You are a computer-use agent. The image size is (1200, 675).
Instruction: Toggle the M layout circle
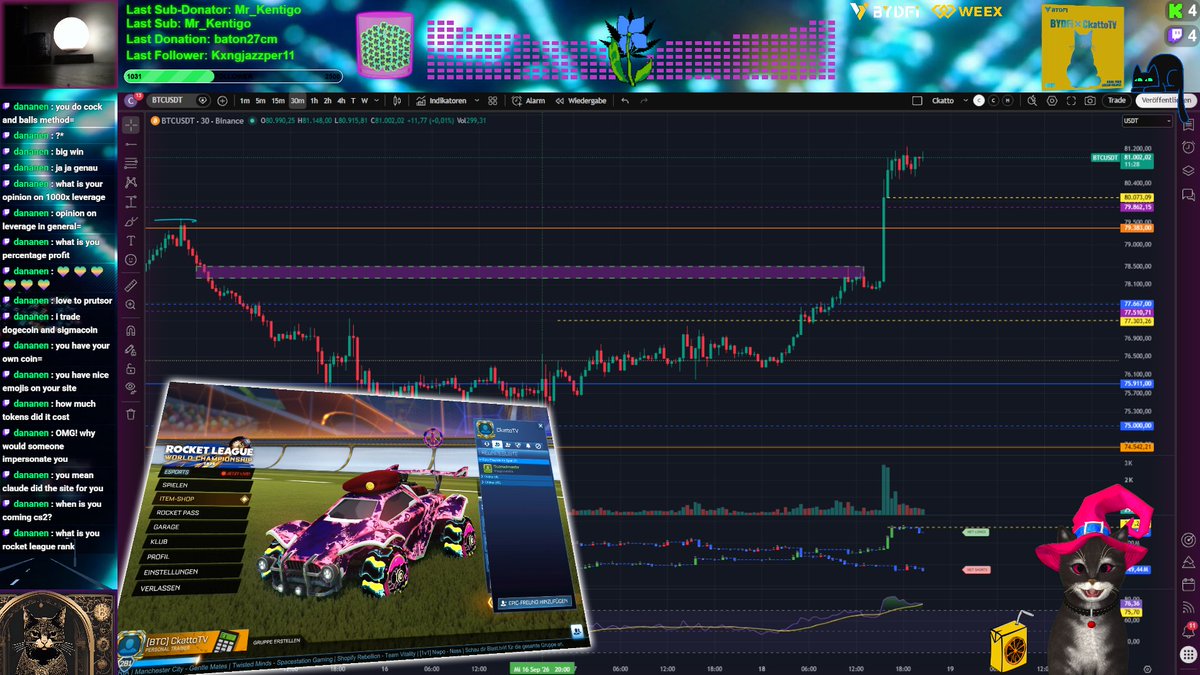pyautogui.click(x=1007, y=101)
